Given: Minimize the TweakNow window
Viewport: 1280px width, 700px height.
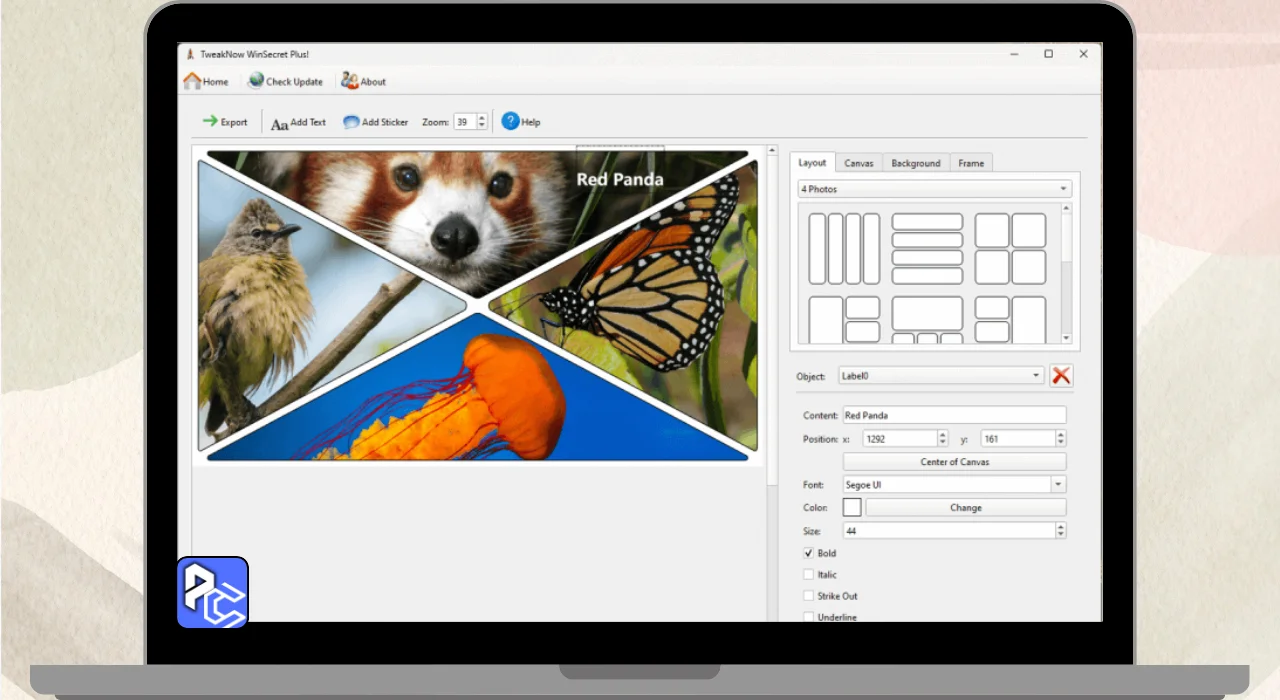Looking at the screenshot, I should [x=1013, y=54].
